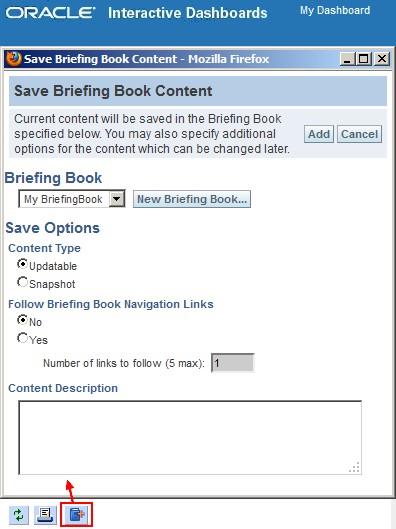Image resolution: width=396 pixels, height=529 pixels.
Task: Click the number of links field
Action: (x=232, y=363)
